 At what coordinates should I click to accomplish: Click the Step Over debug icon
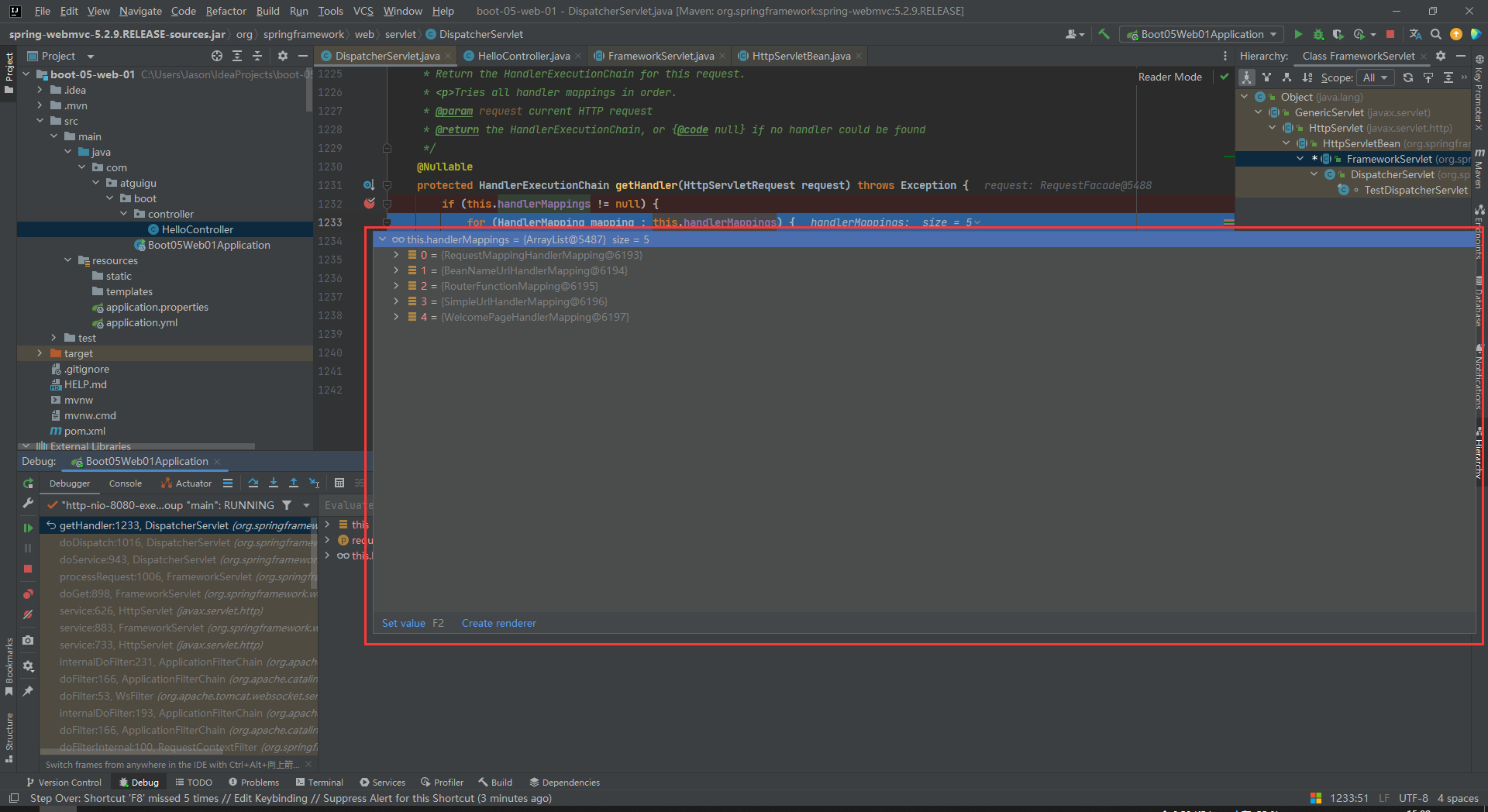253,483
